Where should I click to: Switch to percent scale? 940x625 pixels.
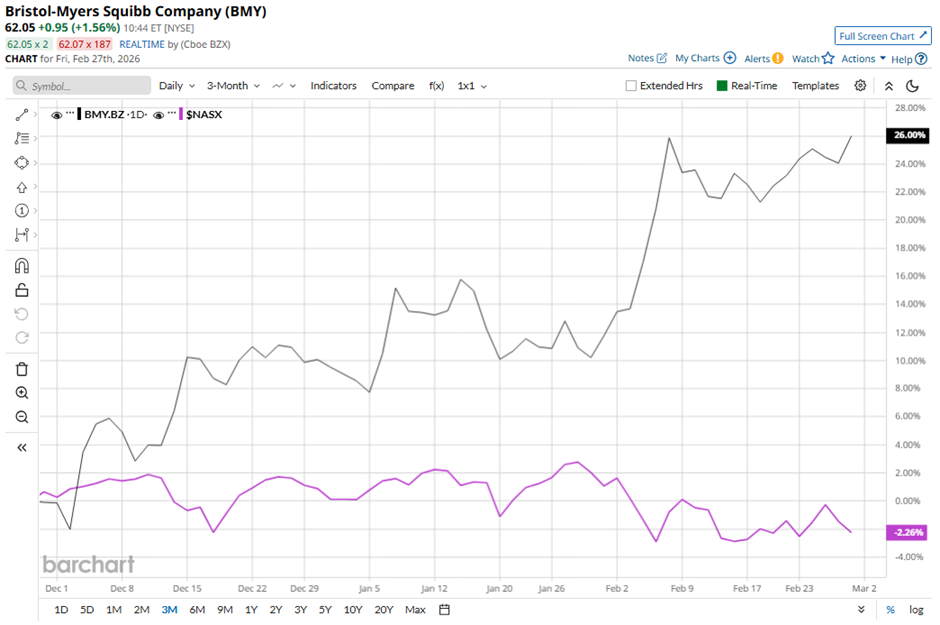point(890,610)
